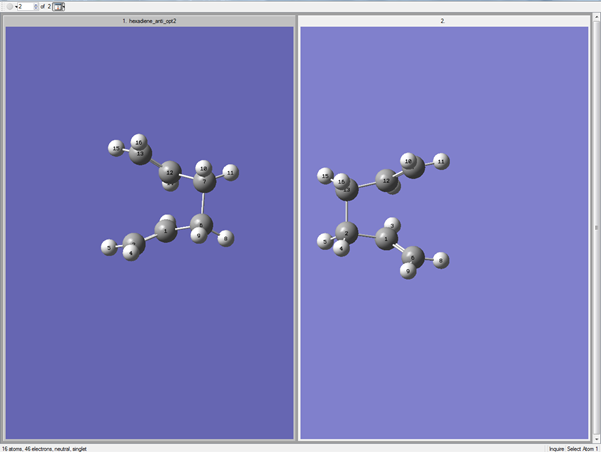601x452 pixels.
Task: Click the 'Select Atom 1' status bar text
Action: pyautogui.click(x=582, y=449)
